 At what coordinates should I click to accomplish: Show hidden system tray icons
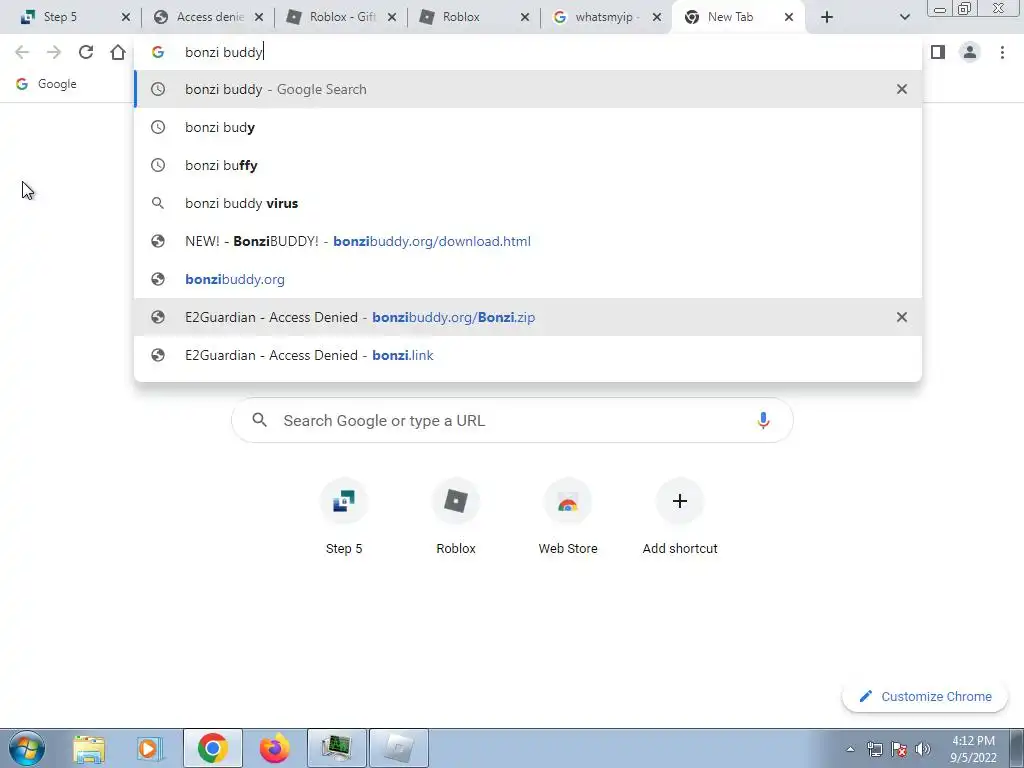[850, 750]
